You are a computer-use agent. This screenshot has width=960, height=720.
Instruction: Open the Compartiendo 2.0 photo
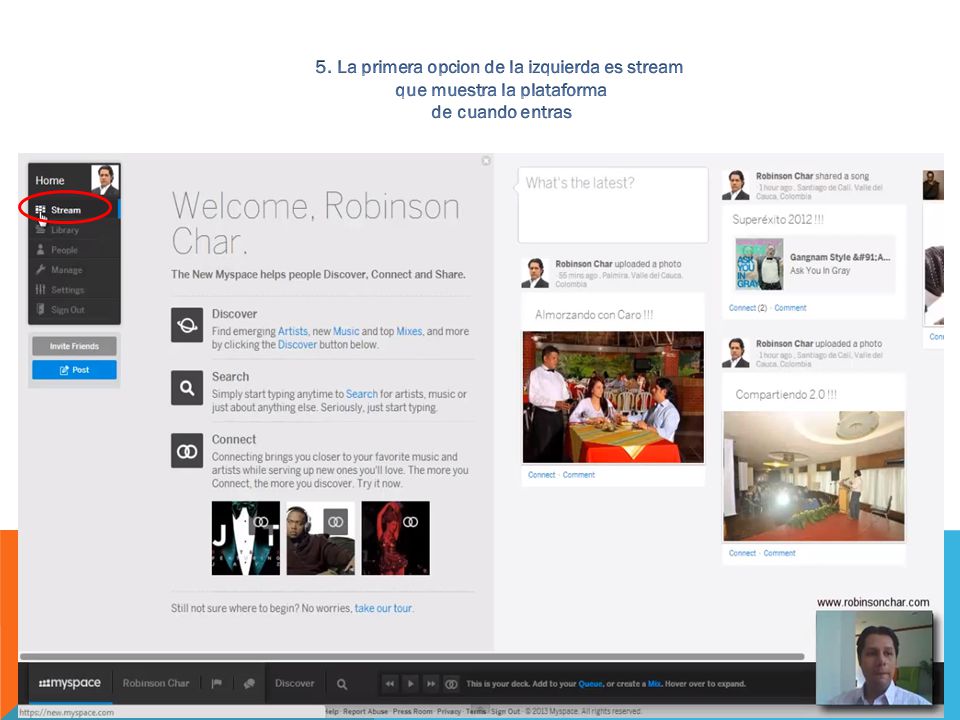pos(814,476)
